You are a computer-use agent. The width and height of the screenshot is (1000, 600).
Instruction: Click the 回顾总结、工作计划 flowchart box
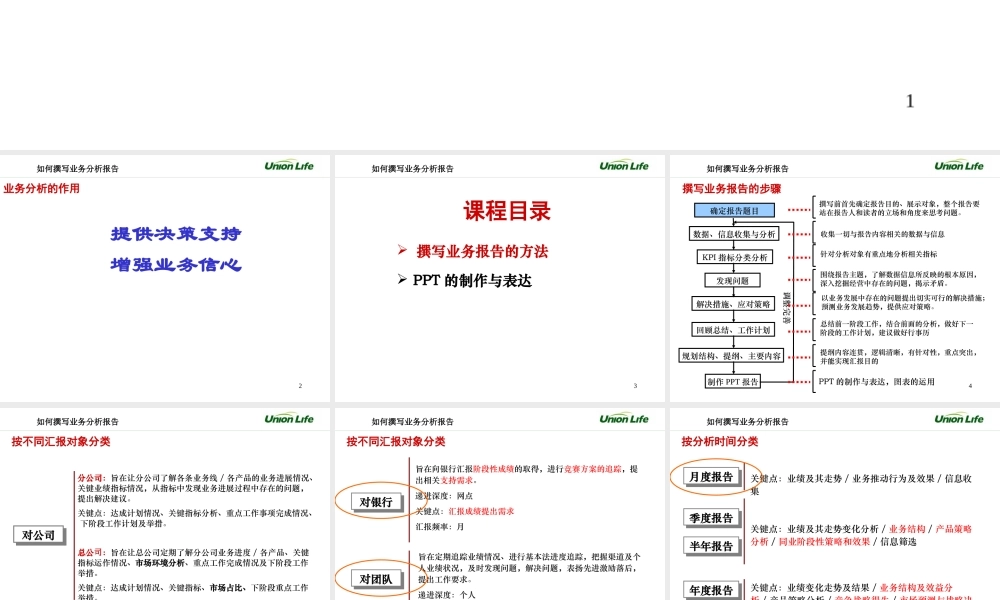click(x=733, y=330)
